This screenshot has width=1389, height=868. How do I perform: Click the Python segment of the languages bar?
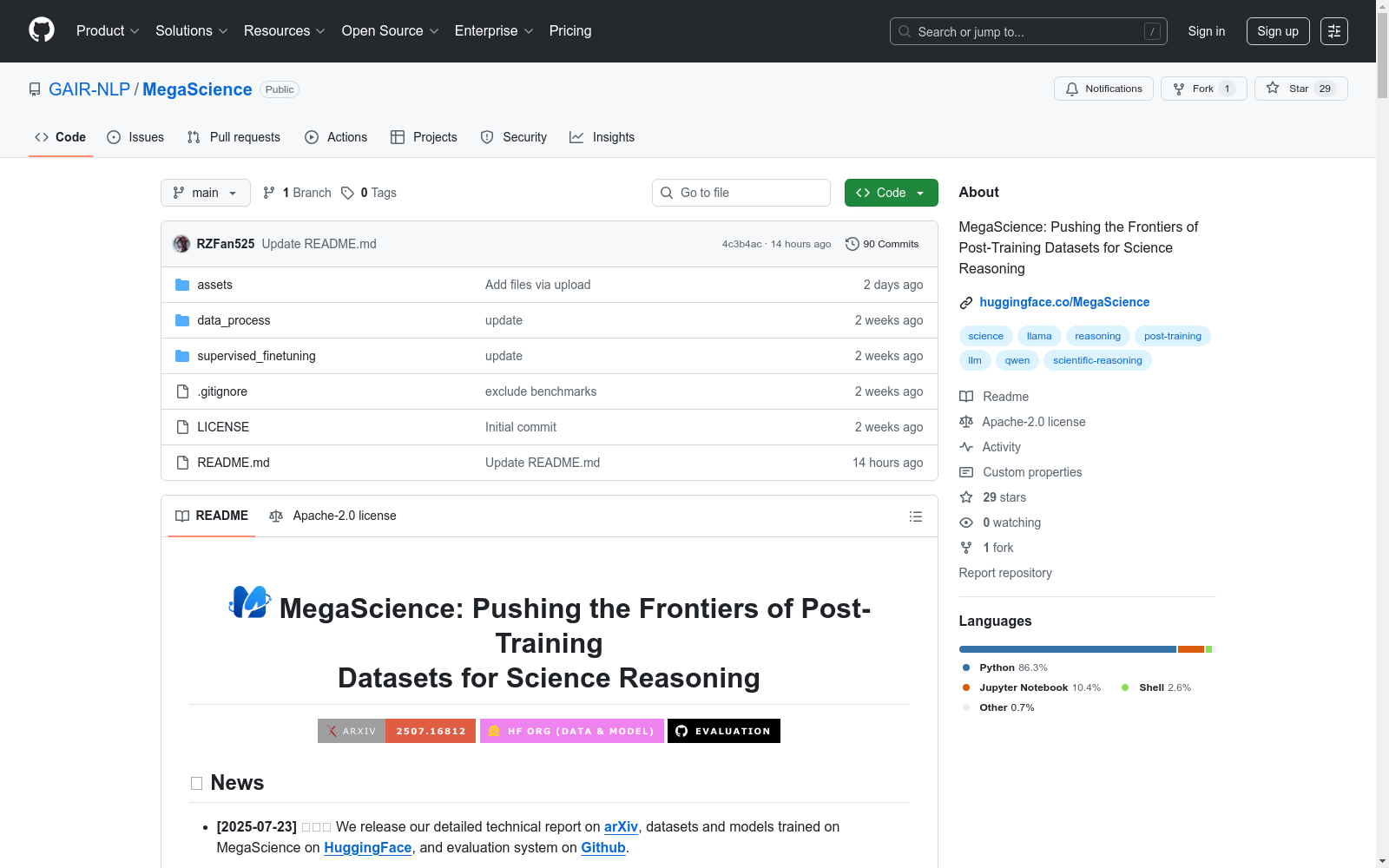pos(1068,649)
